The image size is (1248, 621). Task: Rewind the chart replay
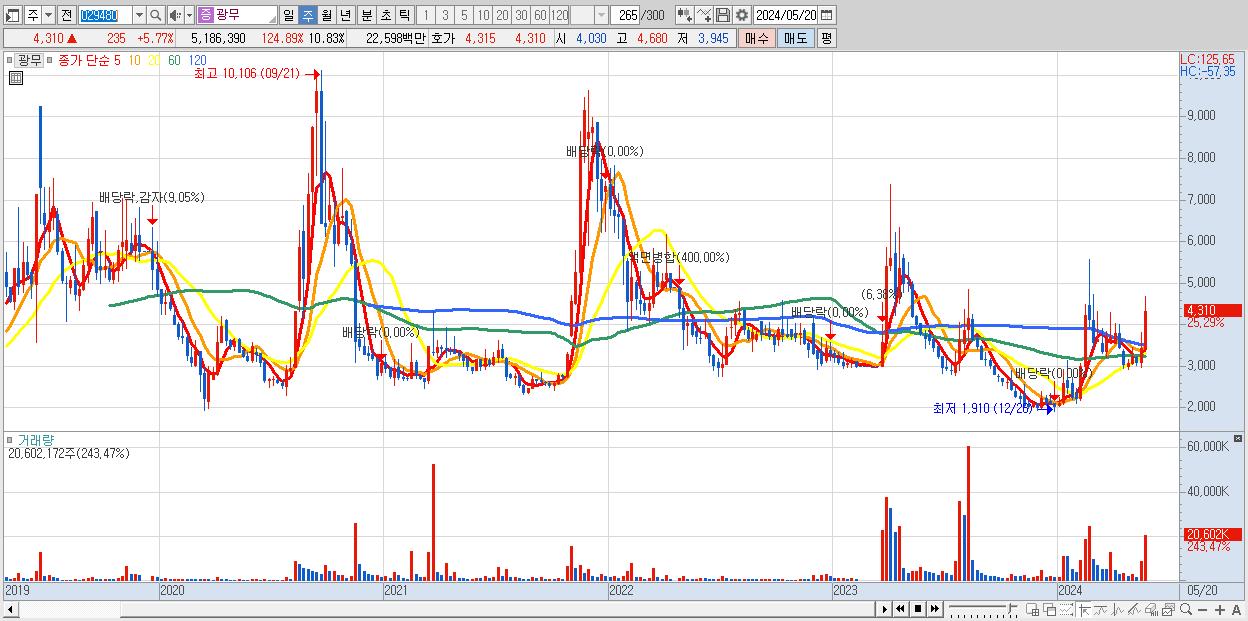900,609
